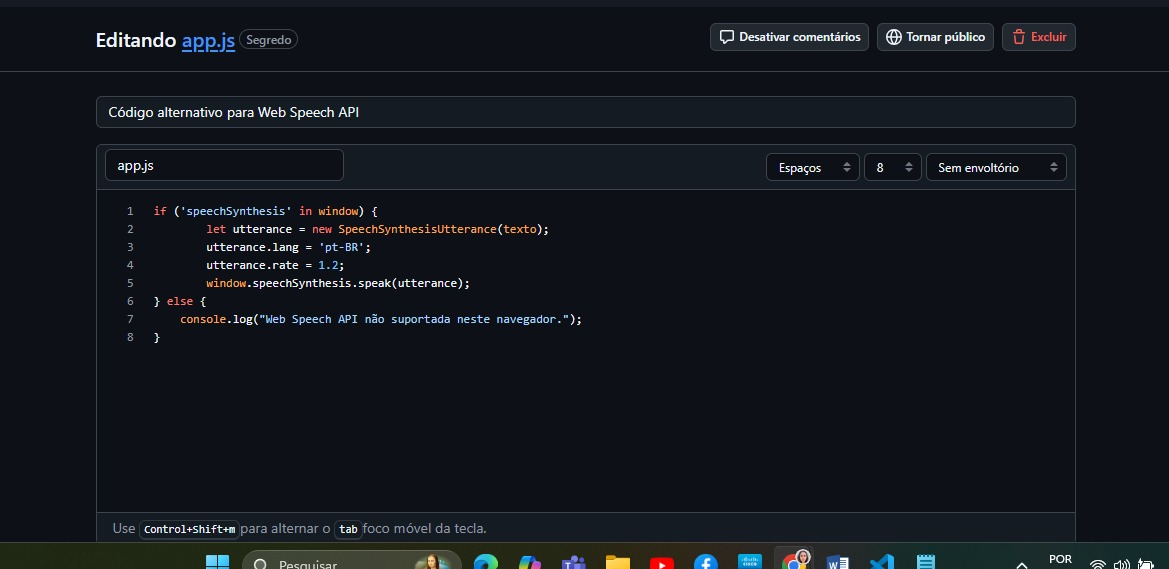1169x569 pixels.
Task: Open Microsoft Teams from taskbar
Action: tap(573, 562)
